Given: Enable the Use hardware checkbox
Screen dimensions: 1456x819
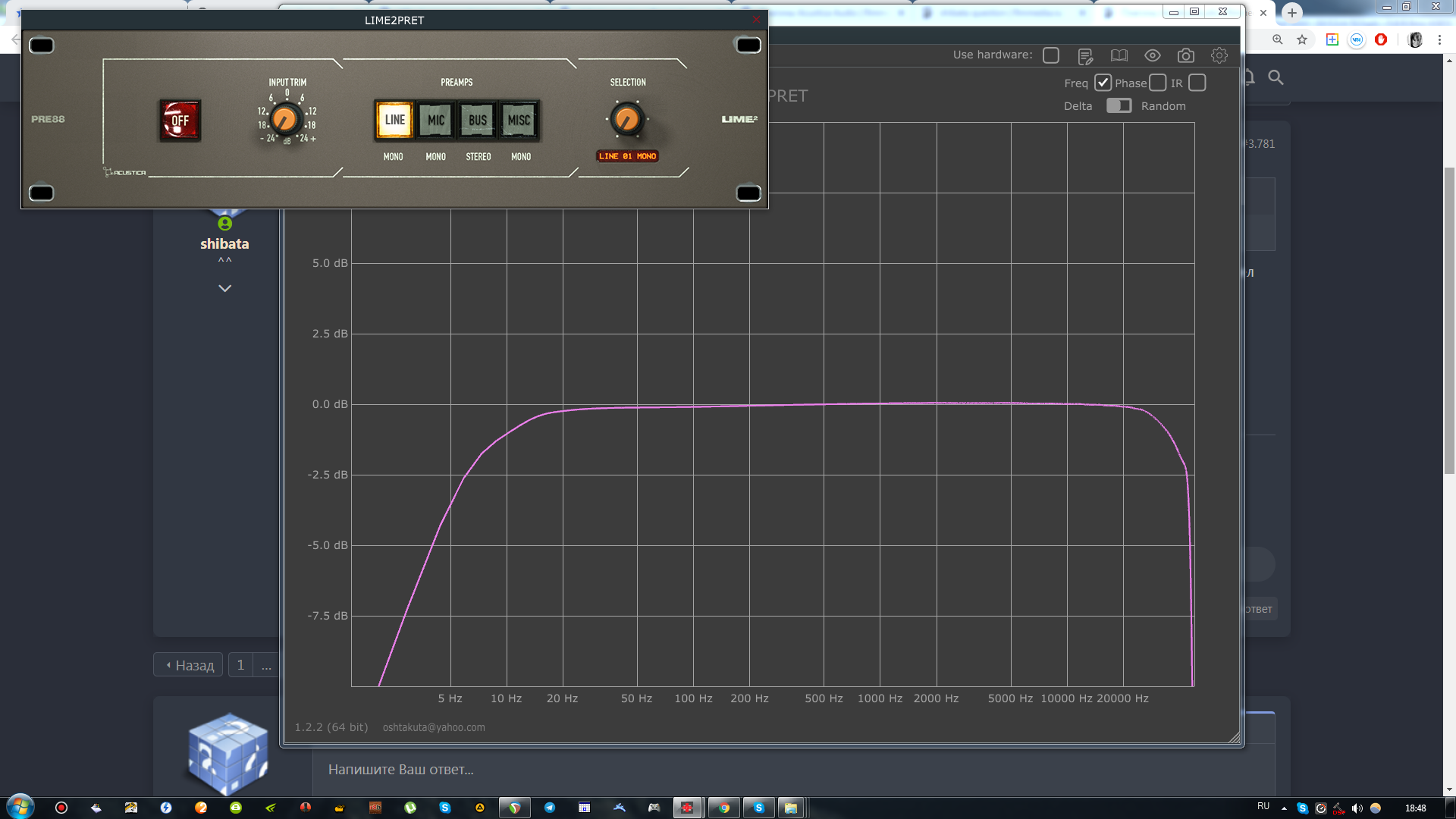Looking at the screenshot, I should coord(1050,55).
